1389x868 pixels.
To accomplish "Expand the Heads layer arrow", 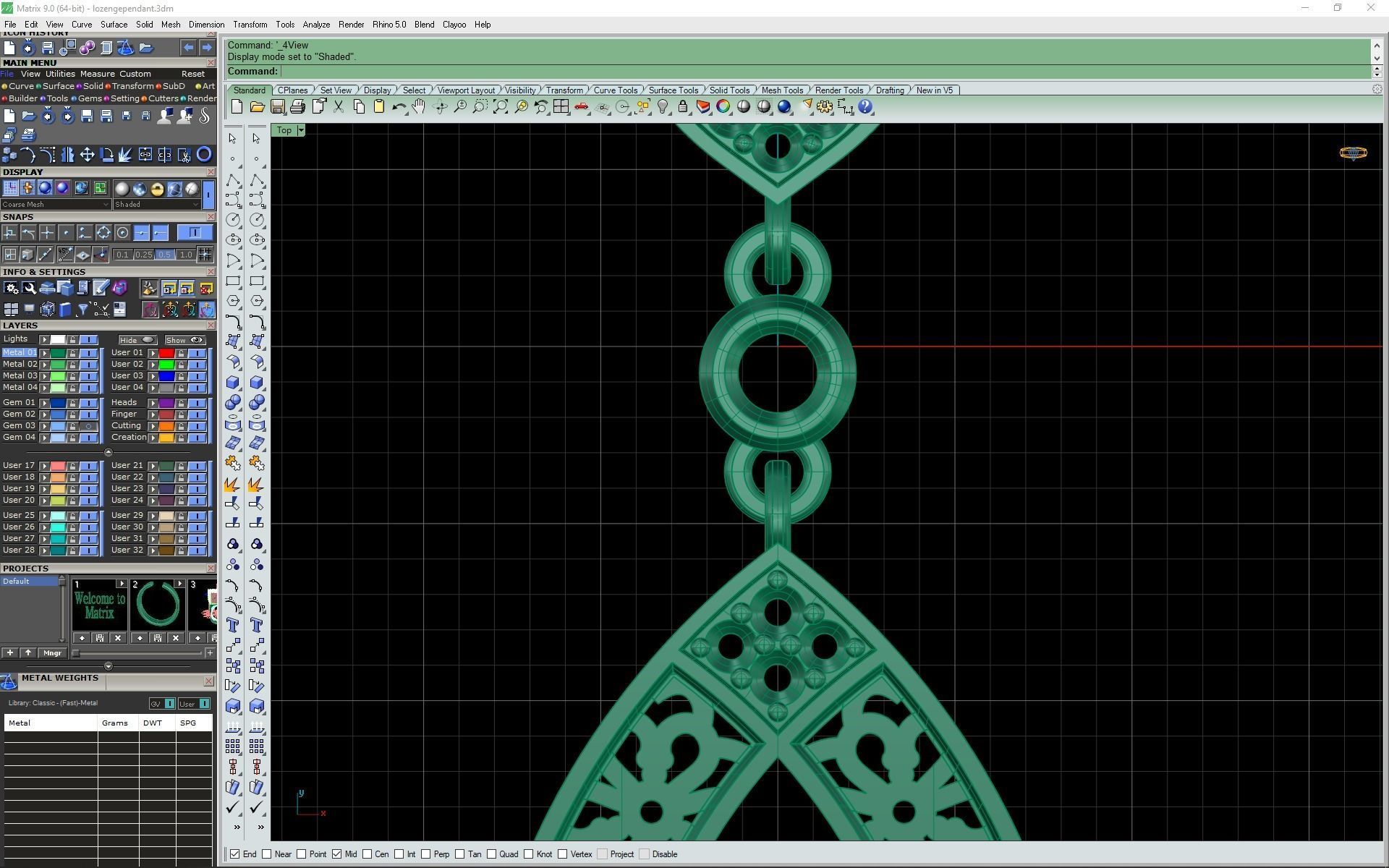I will tap(153, 403).
